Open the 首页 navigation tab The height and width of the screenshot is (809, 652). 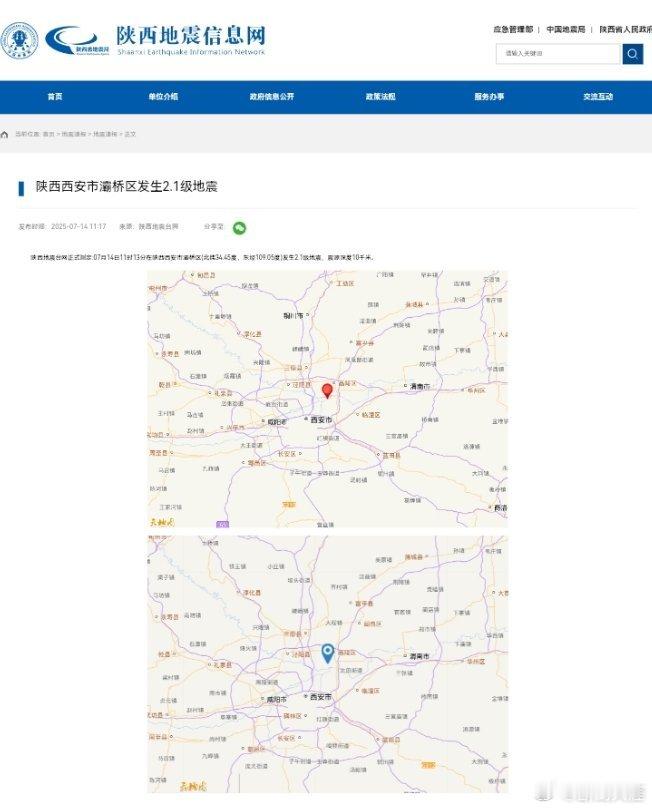tap(55, 96)
